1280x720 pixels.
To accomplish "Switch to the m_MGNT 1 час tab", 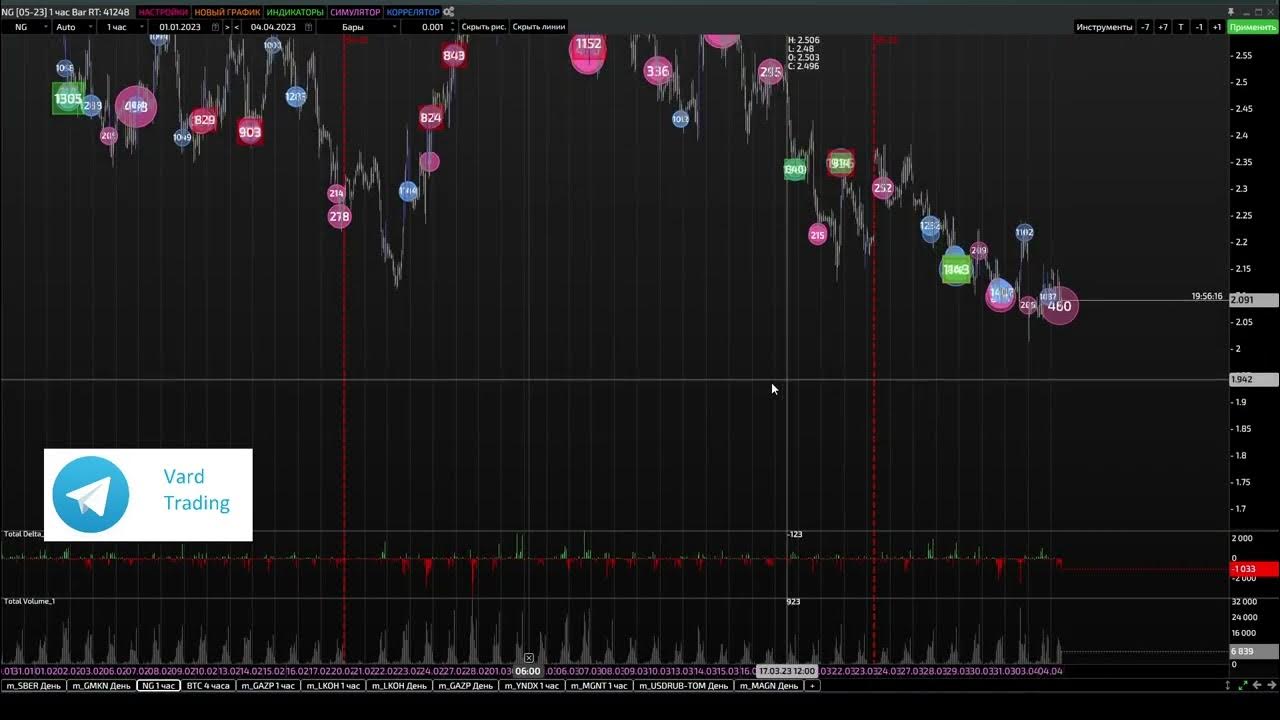I will tap(598, 686).
